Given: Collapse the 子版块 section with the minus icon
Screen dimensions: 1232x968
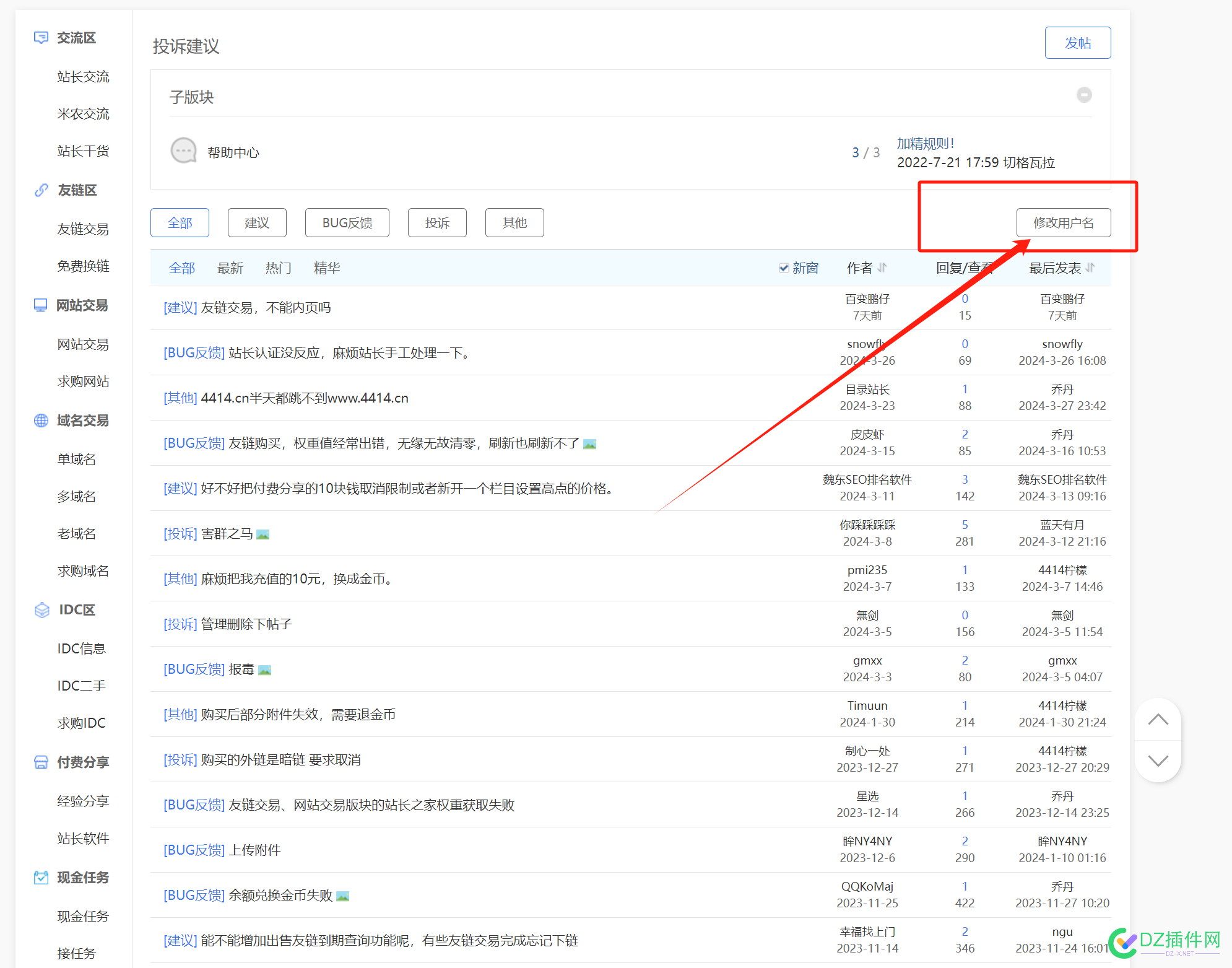Looking at the screenshot, I should 1084,95.
